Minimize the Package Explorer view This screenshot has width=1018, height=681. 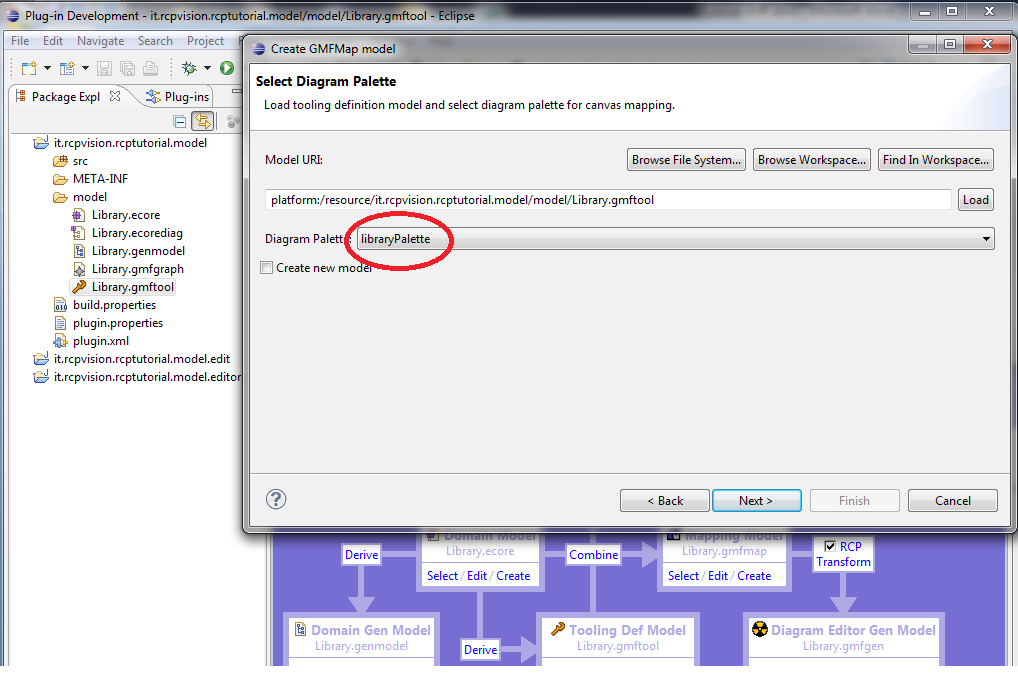click(x=236, y=92)
